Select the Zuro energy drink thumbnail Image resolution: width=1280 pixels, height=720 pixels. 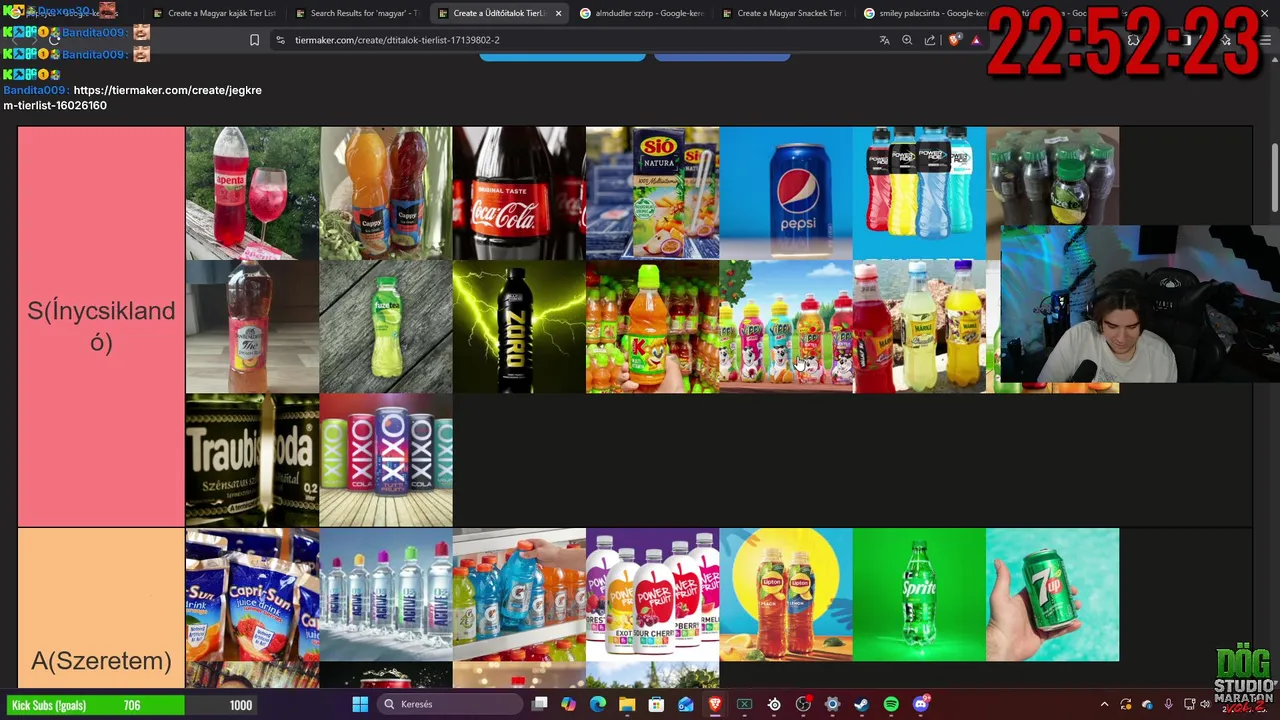(x=519, y=326)
